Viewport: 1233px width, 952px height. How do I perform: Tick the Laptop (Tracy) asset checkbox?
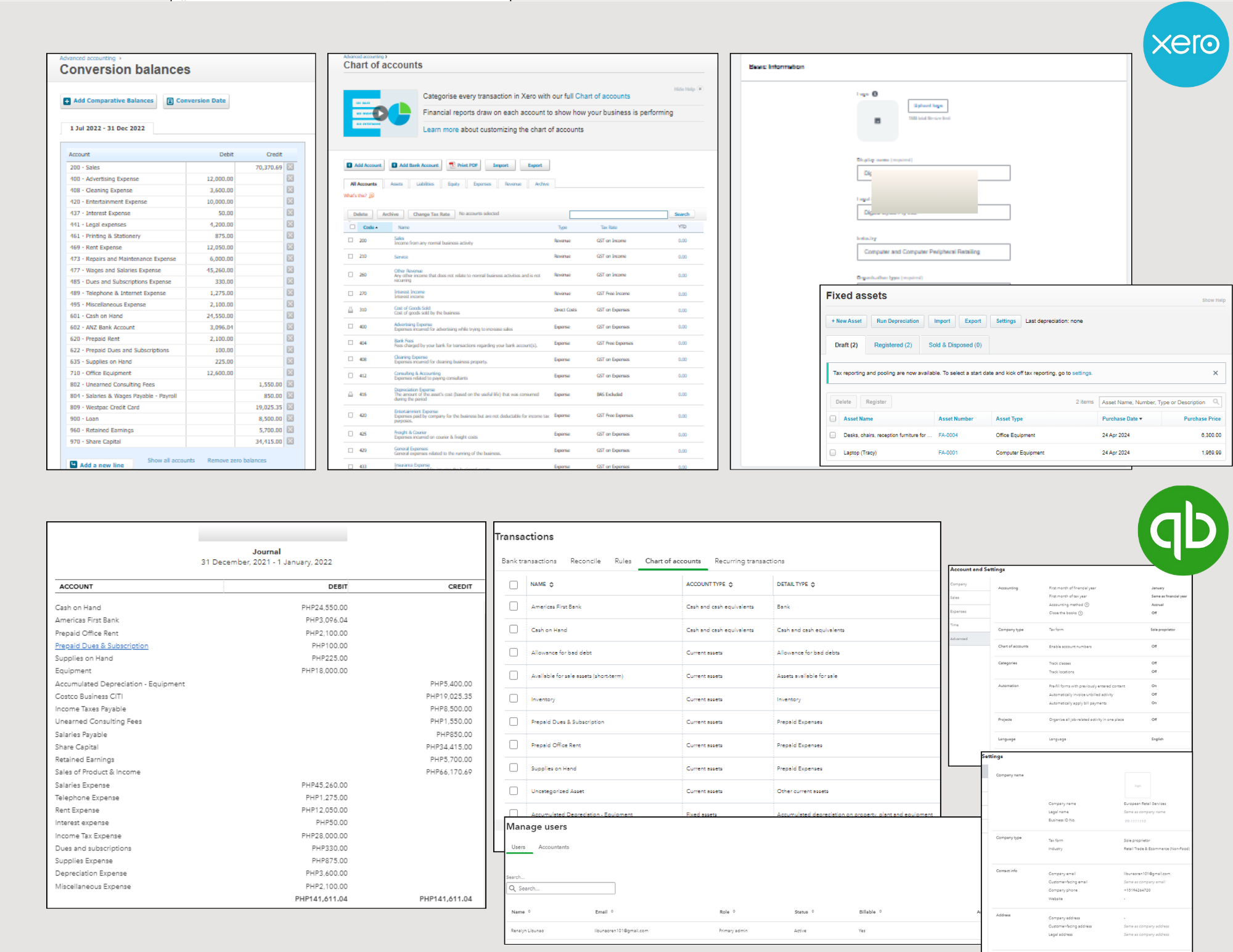(x=833, y=452)
